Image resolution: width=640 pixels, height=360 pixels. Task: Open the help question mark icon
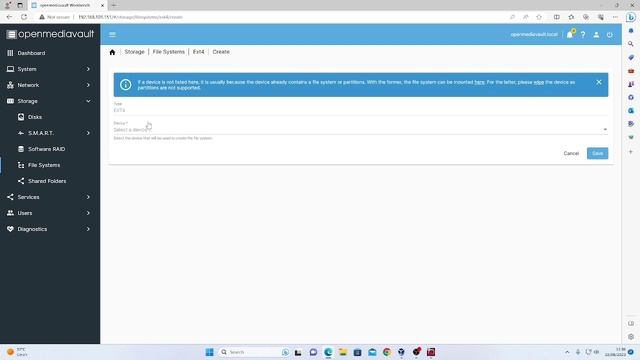point(583,35)
